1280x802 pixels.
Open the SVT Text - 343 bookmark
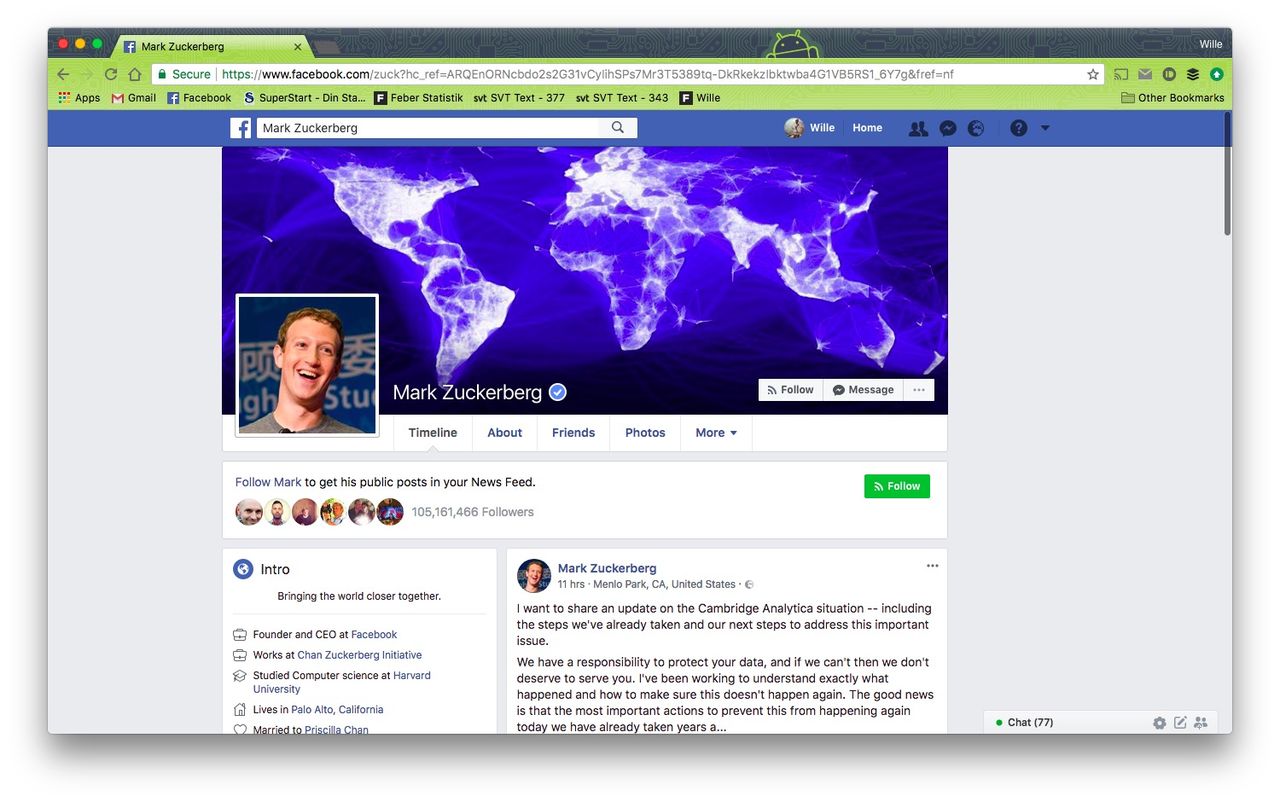point(622,98)
